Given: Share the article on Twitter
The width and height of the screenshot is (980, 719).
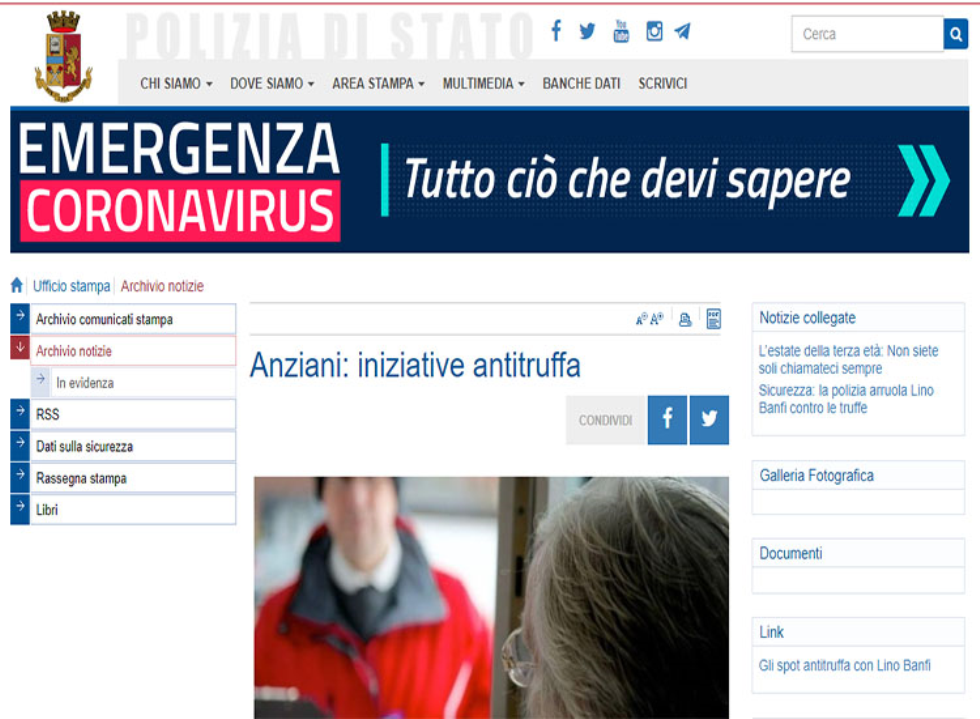Looking at the screenshot, I should click(709, 420).
